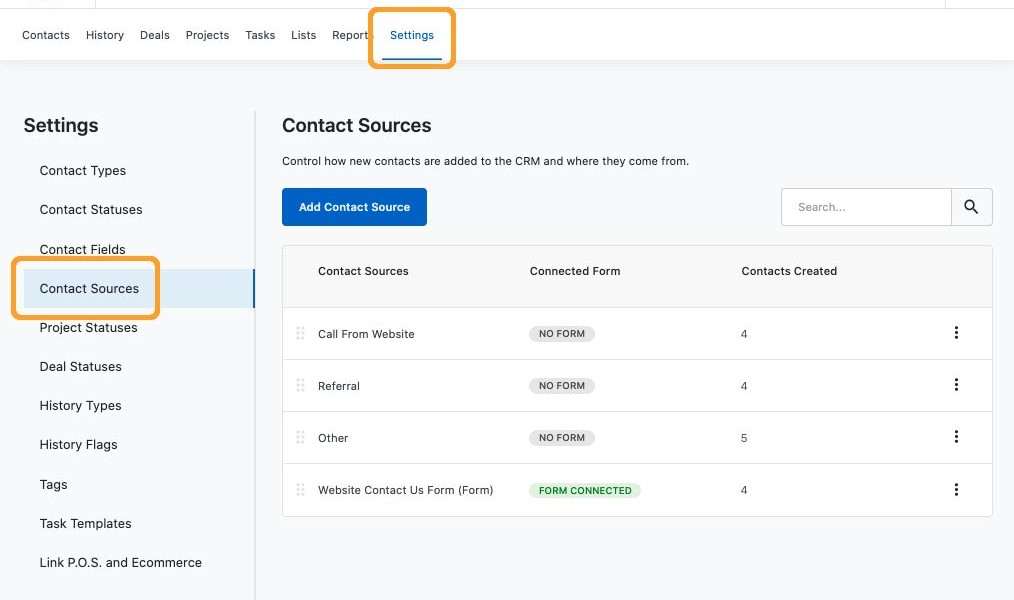Screen dimensions: 1014x600
Task: Open Tags settings
Action: tap(53, 484)
